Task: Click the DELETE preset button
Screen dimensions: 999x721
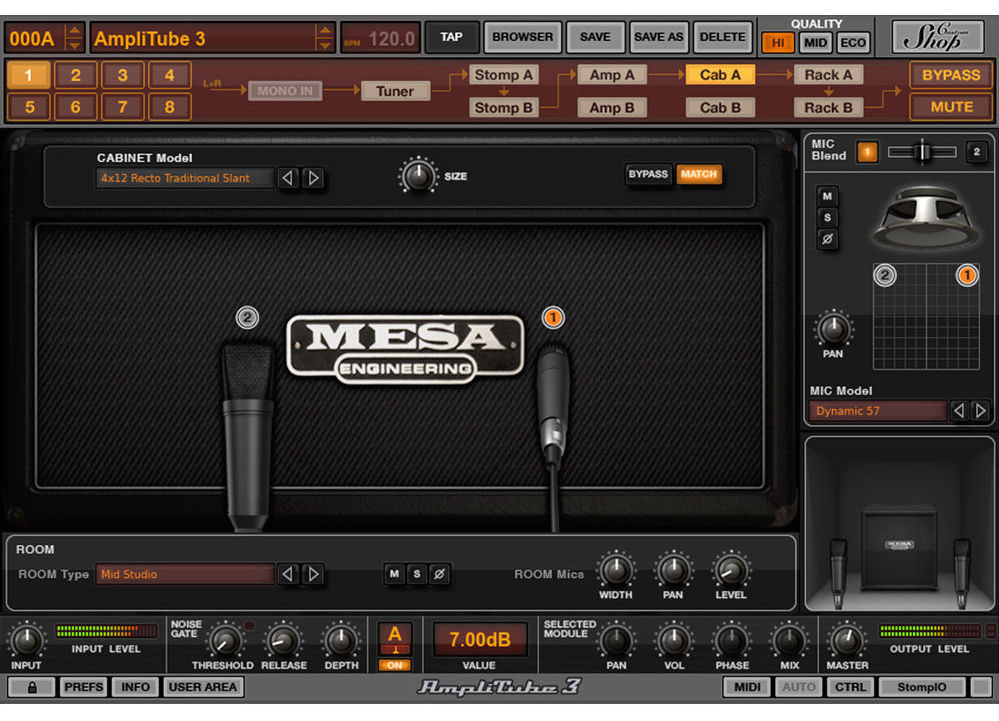Action: point(722,37)
